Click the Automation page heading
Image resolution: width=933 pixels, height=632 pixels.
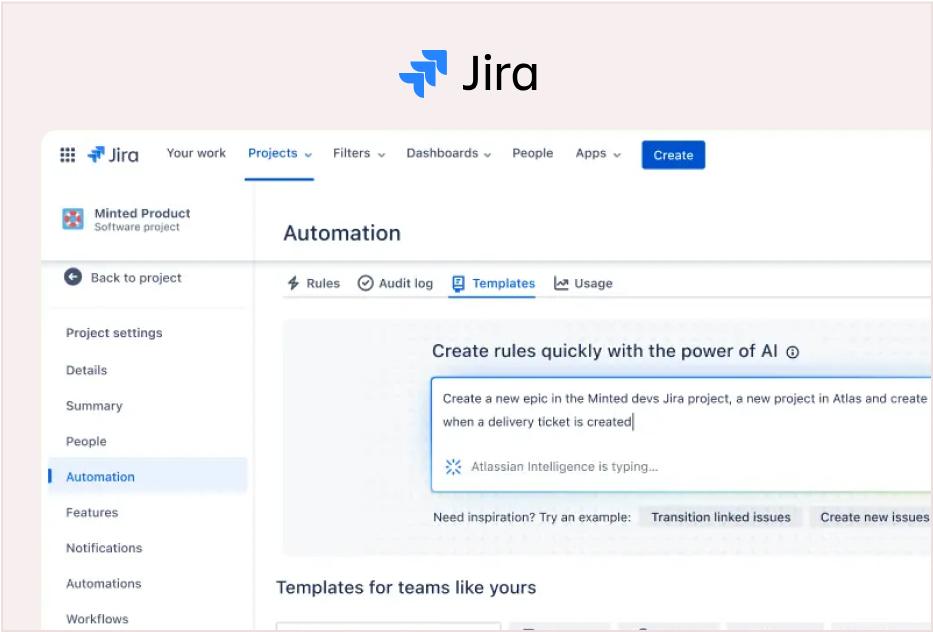click(x=342, y=233)
